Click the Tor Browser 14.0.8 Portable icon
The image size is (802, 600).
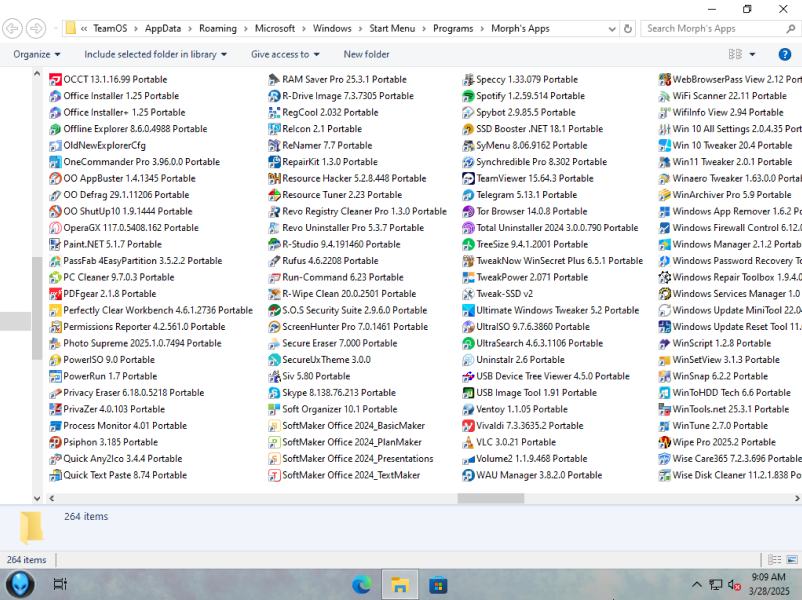(468, 211)
